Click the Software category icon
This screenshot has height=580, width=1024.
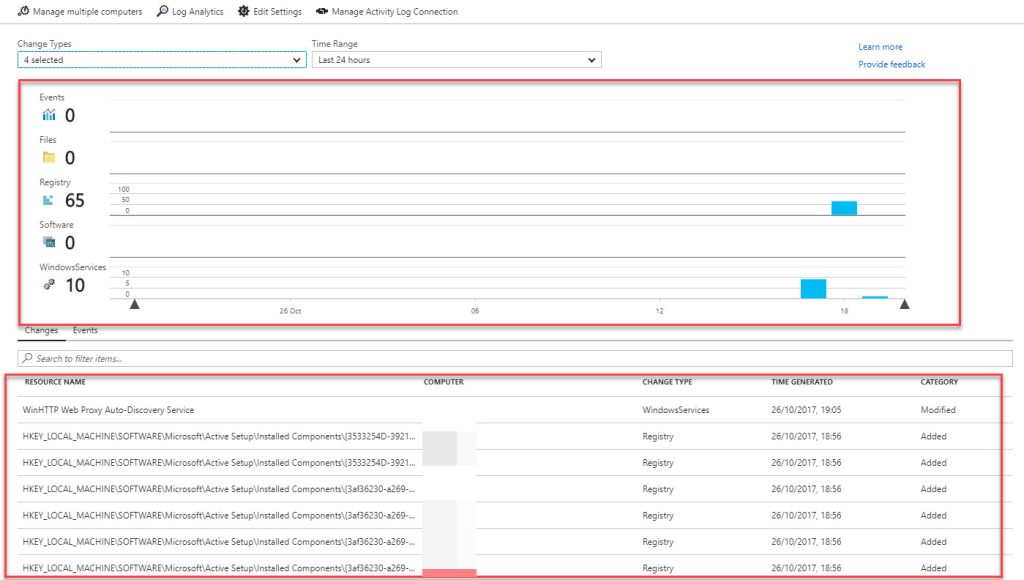point(48,242)
